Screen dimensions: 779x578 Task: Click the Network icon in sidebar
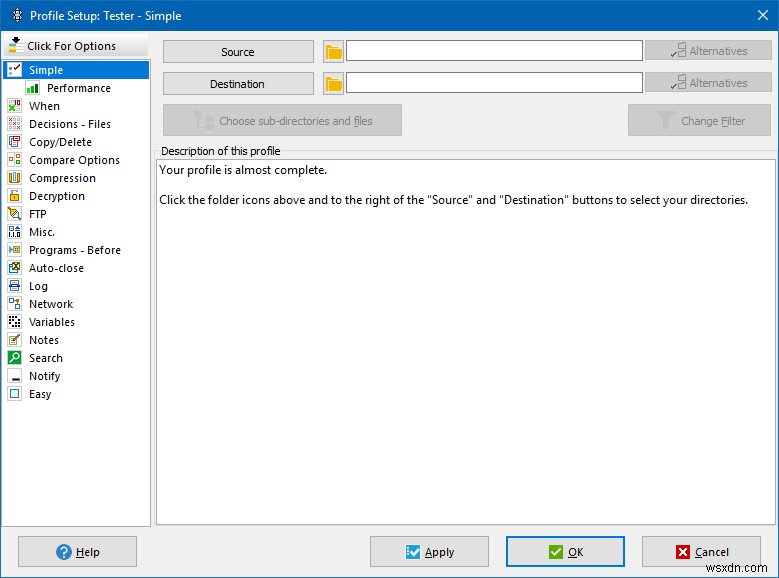point(14,304)
